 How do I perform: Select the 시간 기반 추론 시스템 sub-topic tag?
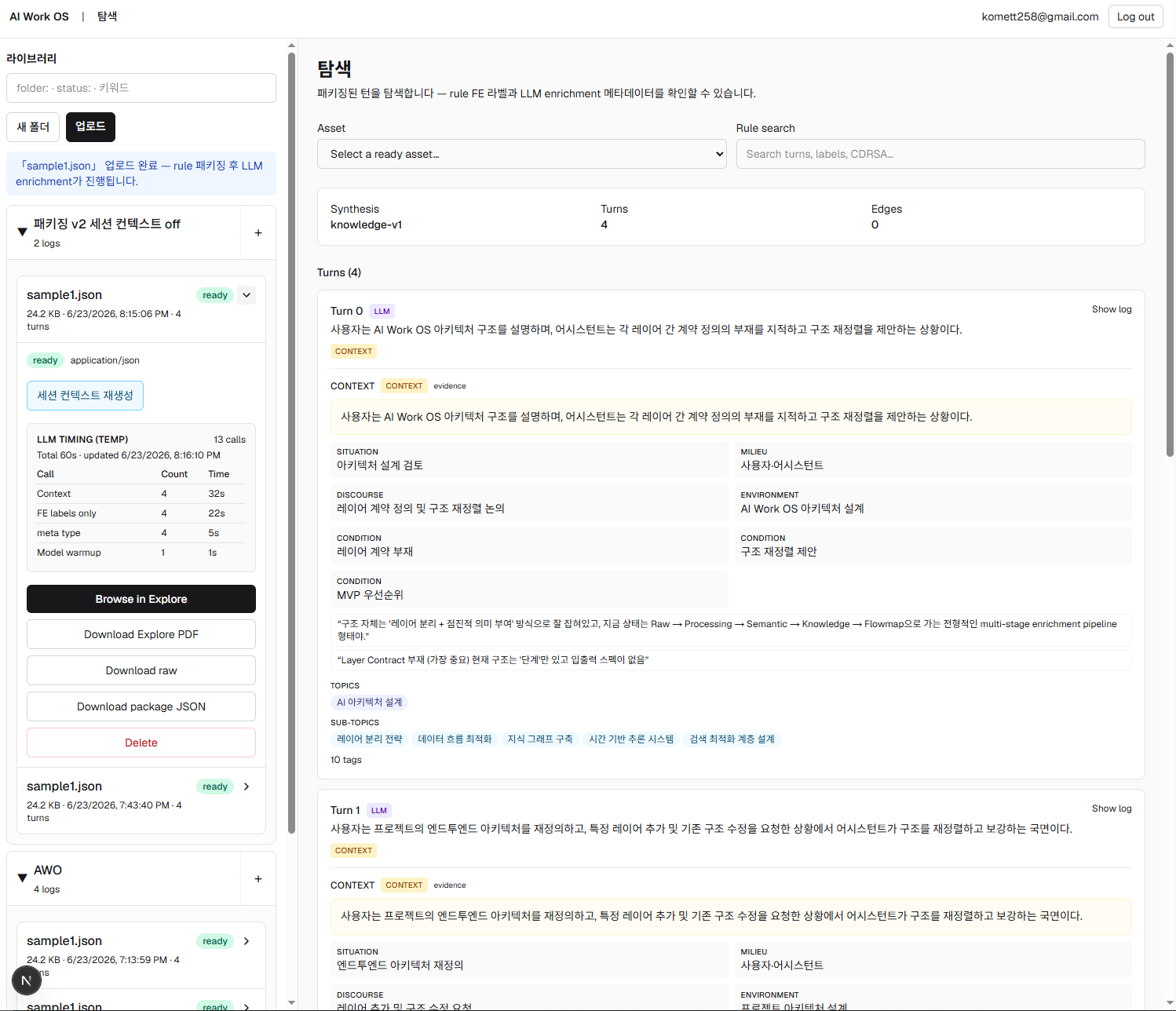click(x=631, y=739)
